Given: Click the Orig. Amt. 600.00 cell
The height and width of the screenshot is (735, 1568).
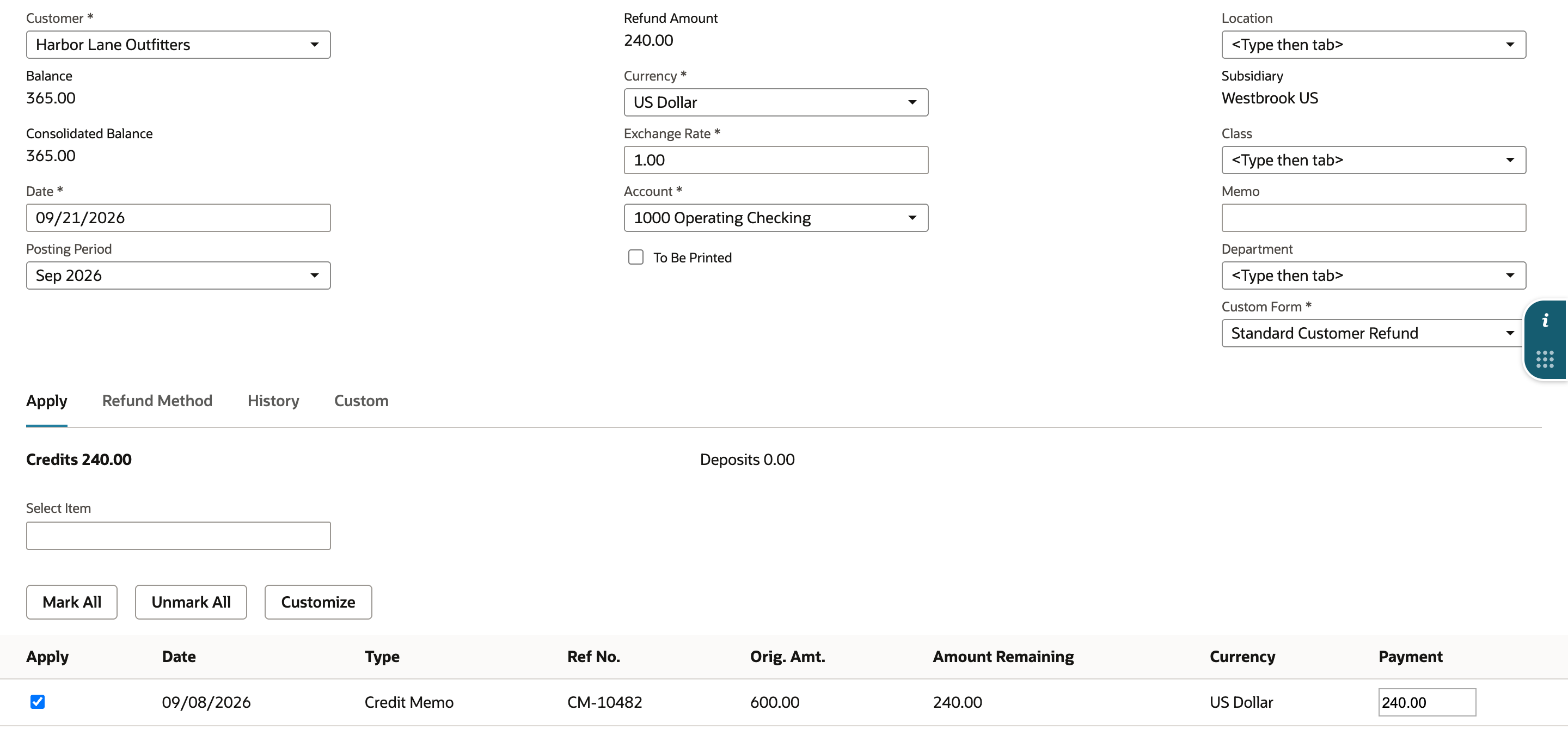Looking at the screenshot, I should click(x=774, y=702).
